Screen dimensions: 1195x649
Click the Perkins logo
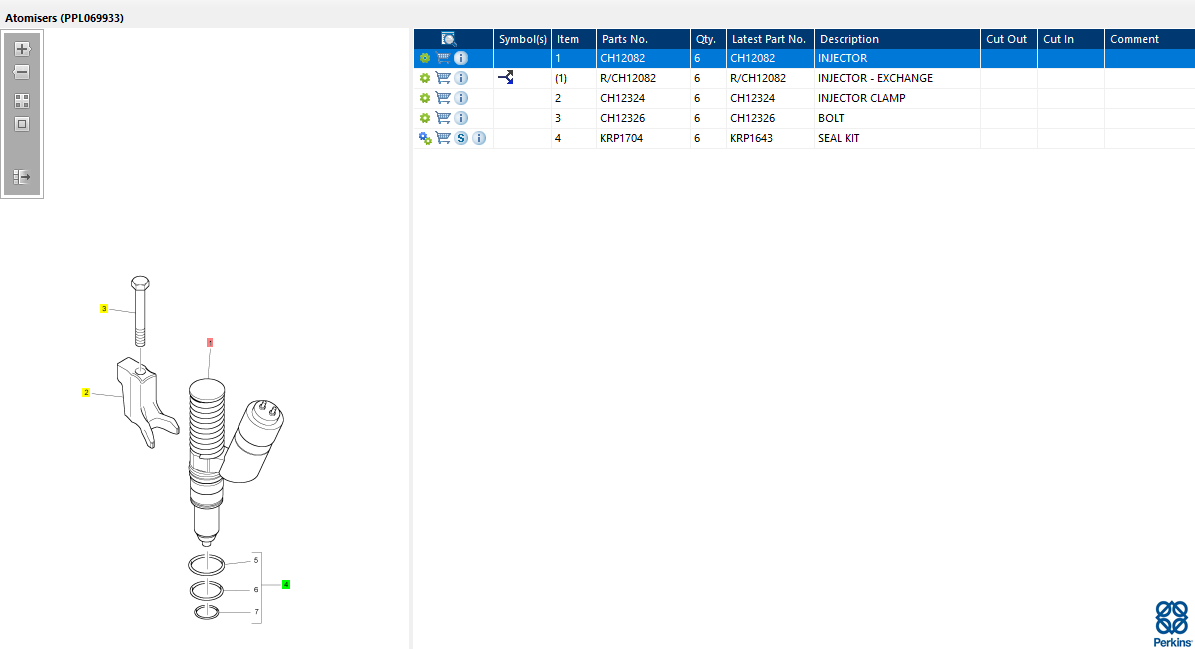pos(1172,624)
